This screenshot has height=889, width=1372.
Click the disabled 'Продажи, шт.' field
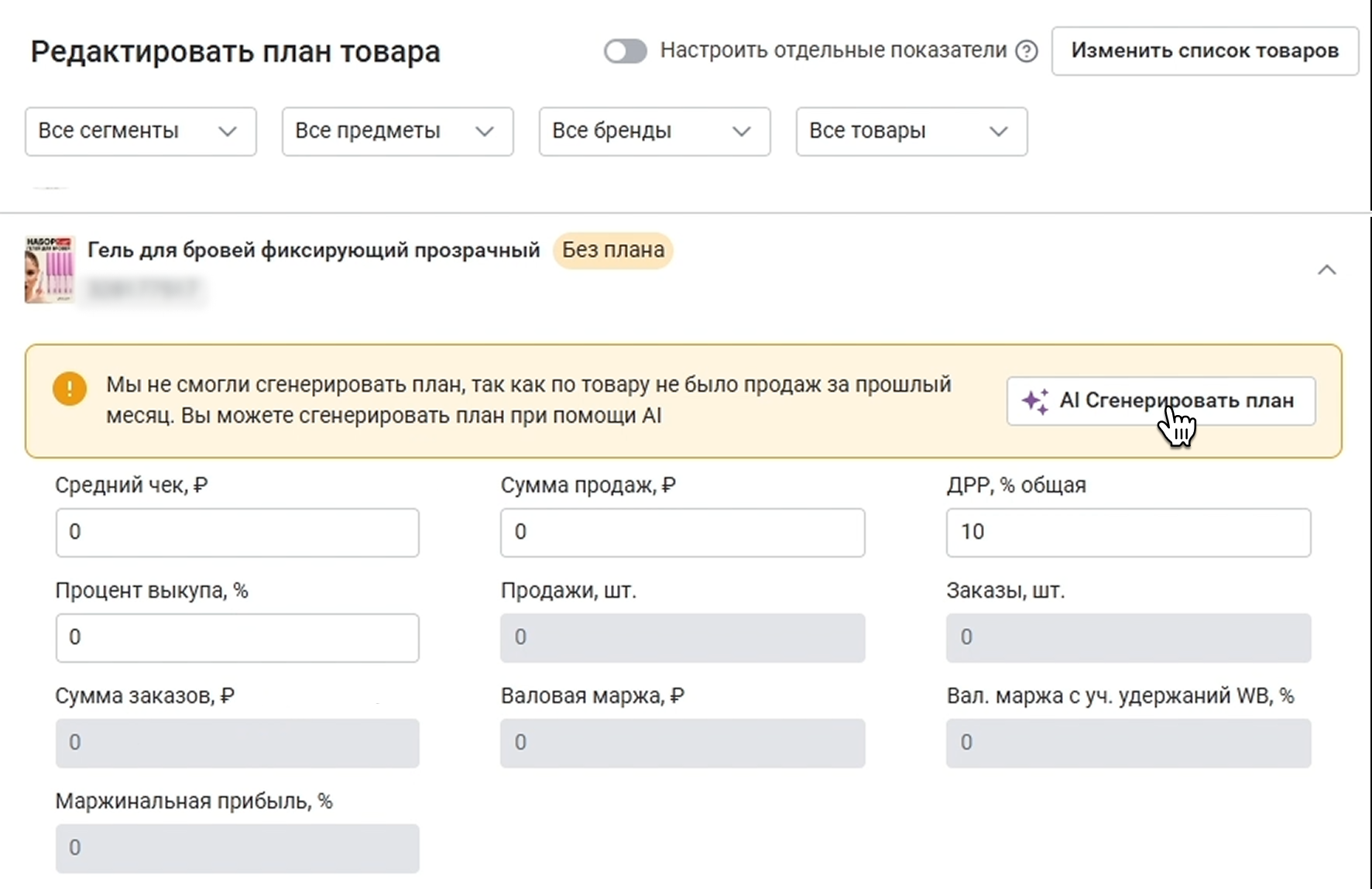[682, 638]
